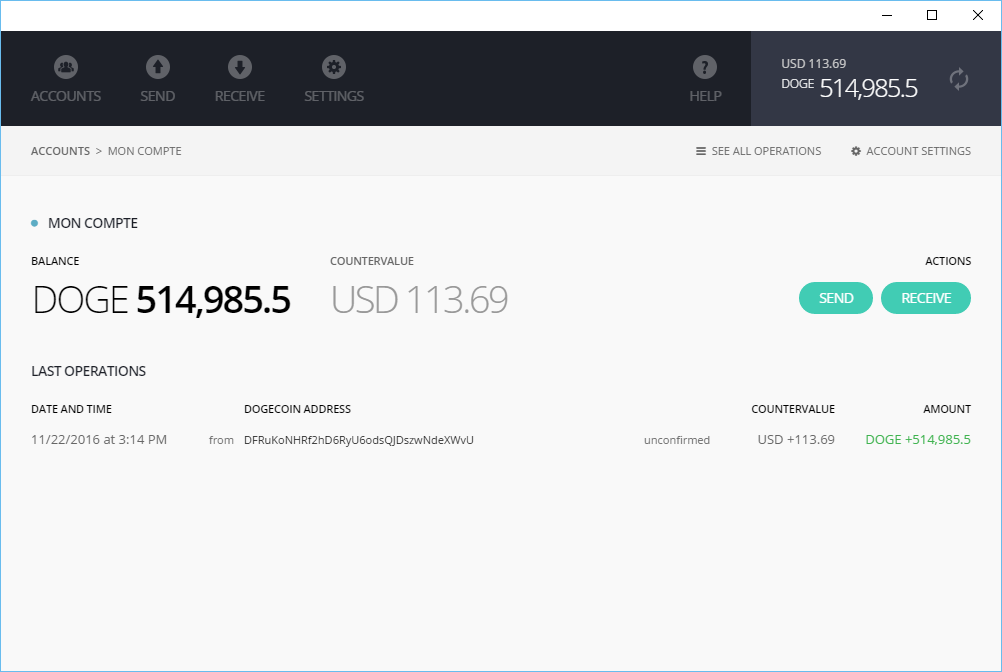Open the Help question mark icon
The height and width of the screenshot is (672, 1002).
point(705,66)
